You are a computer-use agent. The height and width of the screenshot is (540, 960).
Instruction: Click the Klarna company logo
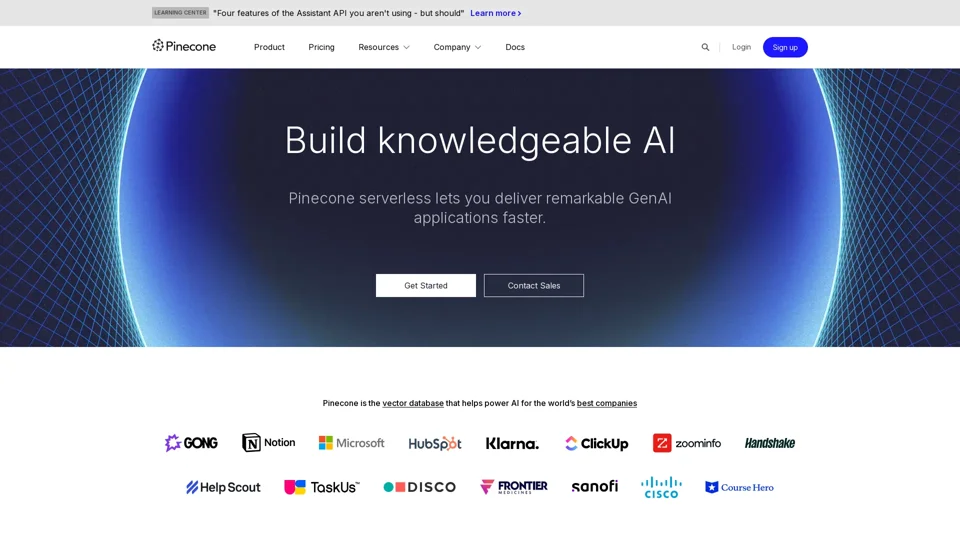pos(512,443)
